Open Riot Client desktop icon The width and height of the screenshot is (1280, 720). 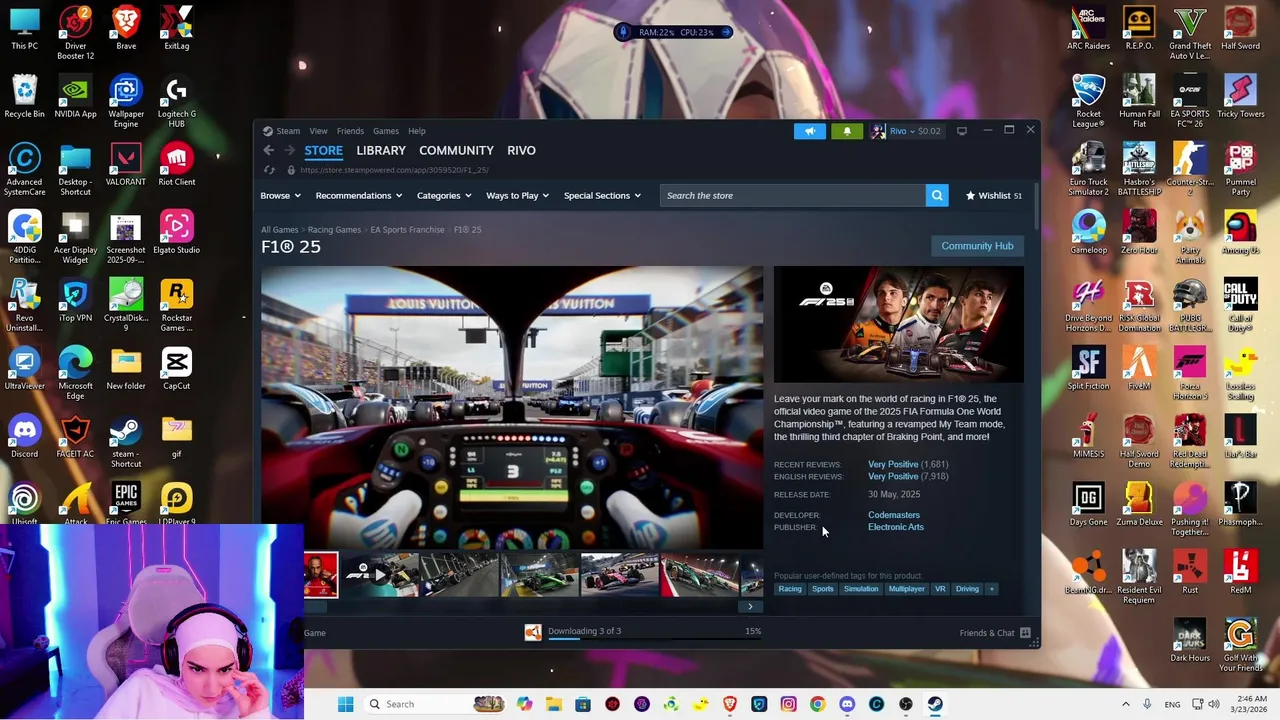click(x=177, y=164)
